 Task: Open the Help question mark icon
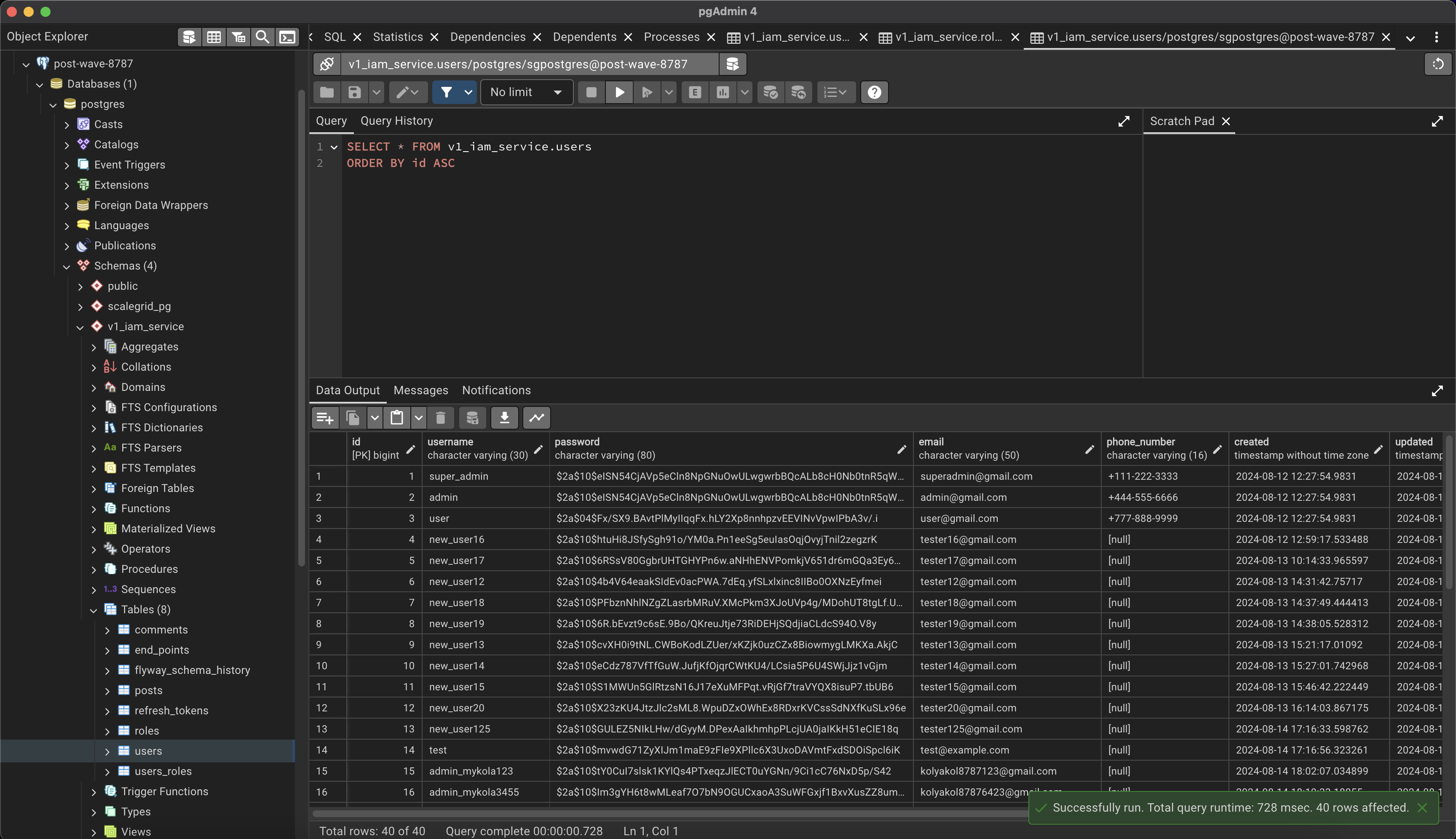click(875, 92)
